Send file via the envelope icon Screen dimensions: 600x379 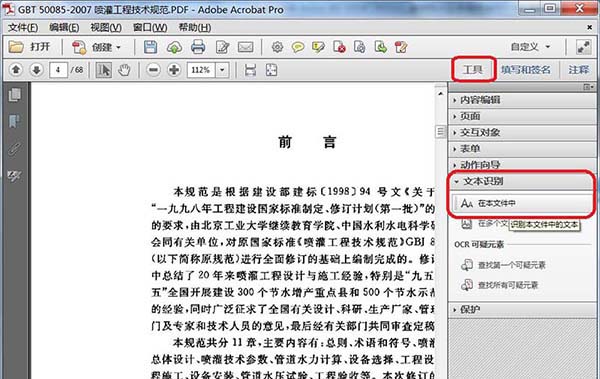[x=245, y=47]
